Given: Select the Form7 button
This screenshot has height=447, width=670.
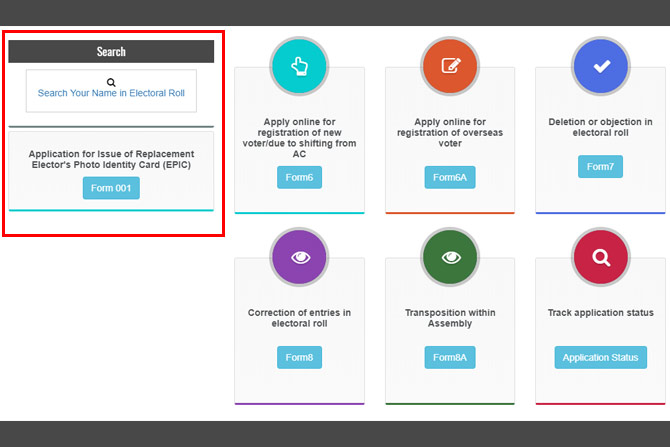Looking at the screenshot, I should point(600,166).
